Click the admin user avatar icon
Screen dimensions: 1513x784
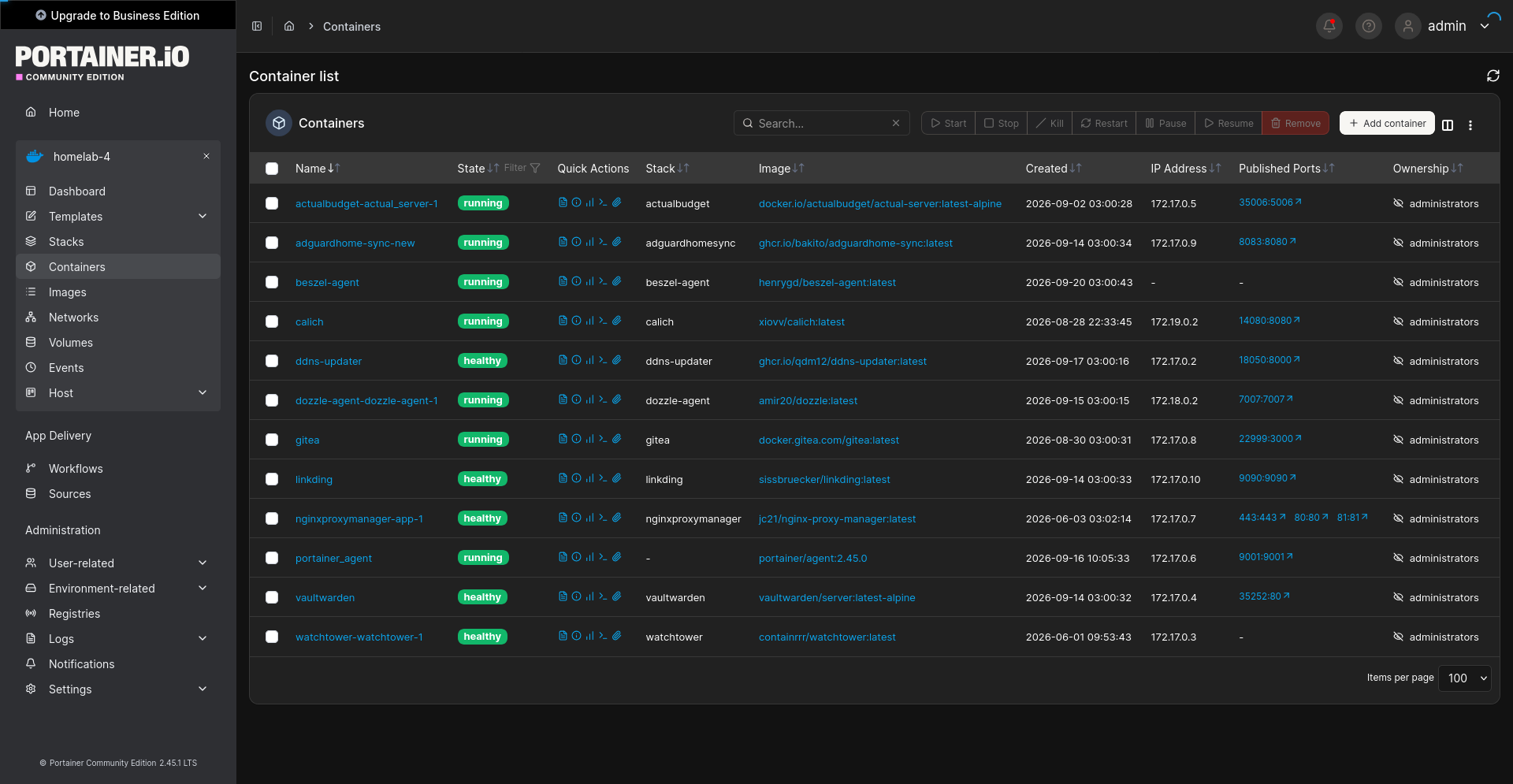coord(1408,26)
